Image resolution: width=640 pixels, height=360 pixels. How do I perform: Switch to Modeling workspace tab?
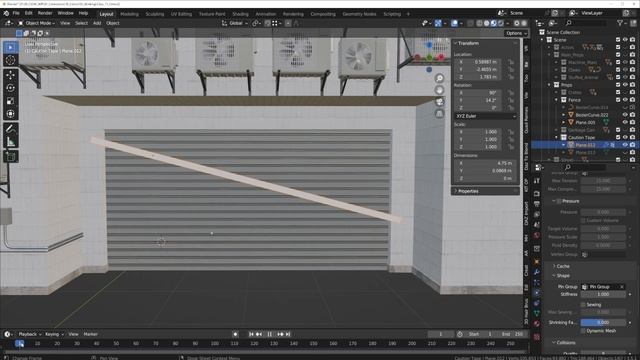[129, 14]
